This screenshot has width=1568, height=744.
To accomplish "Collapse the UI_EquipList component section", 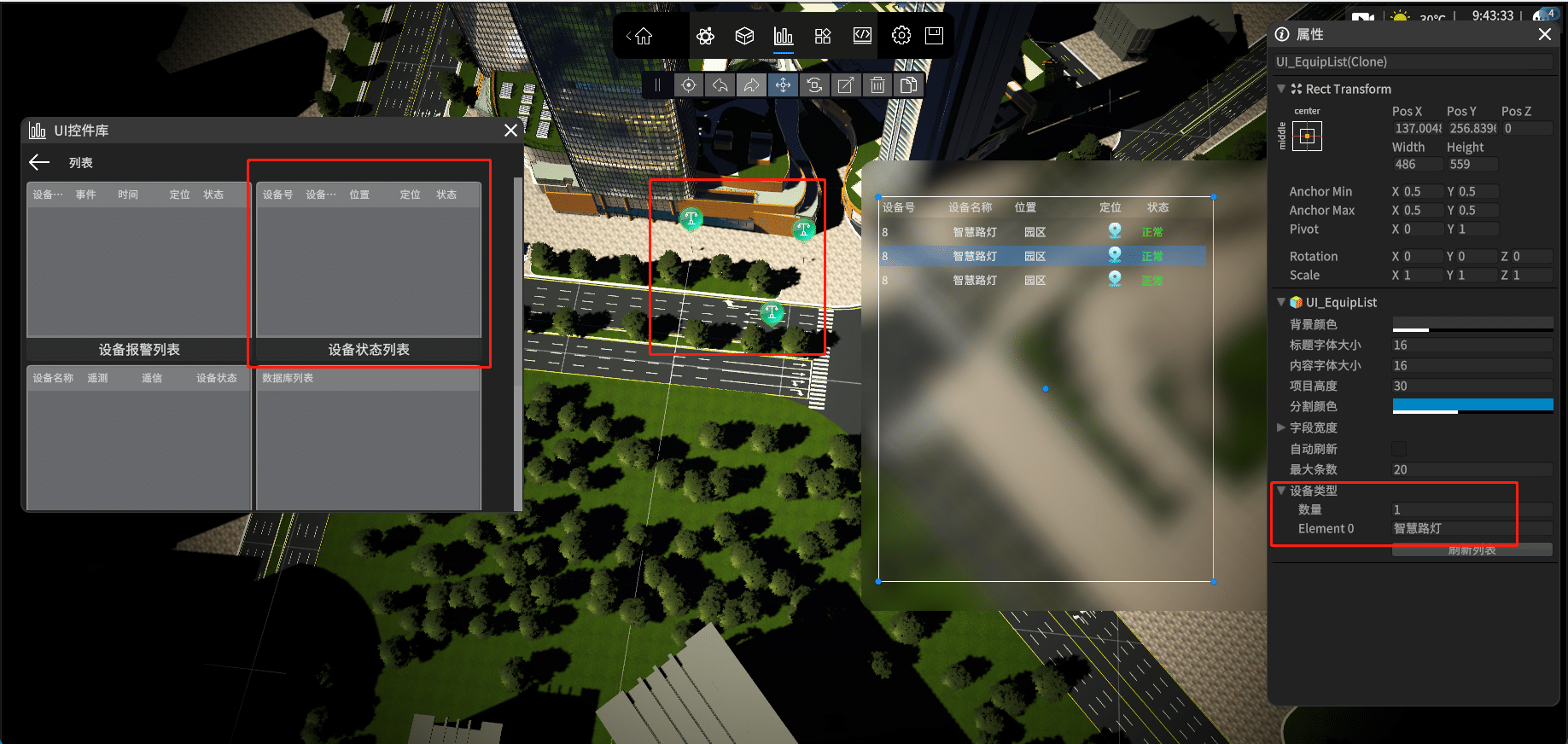I will 1281,302.
